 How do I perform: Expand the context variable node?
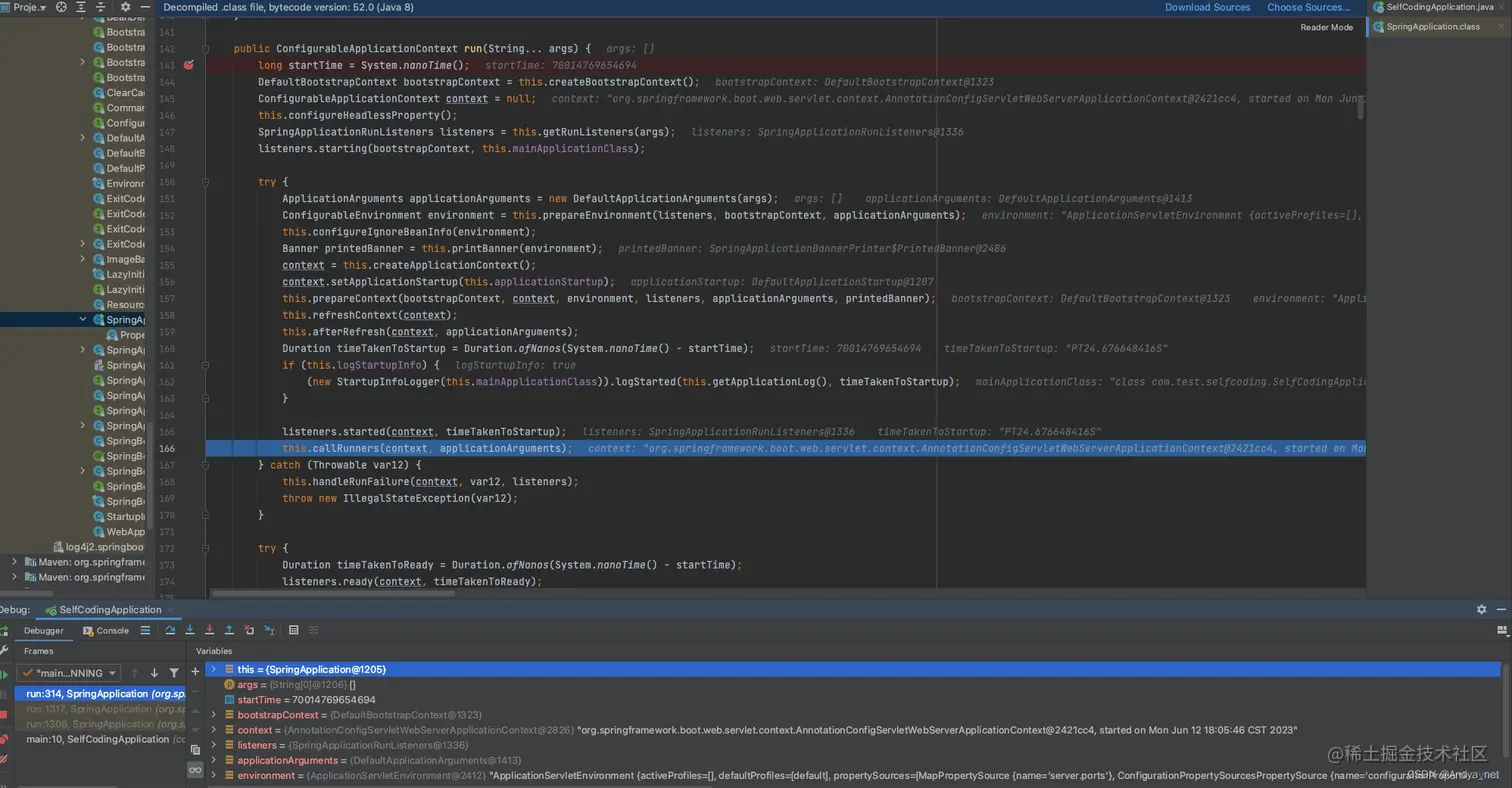[x=213, y=730]
